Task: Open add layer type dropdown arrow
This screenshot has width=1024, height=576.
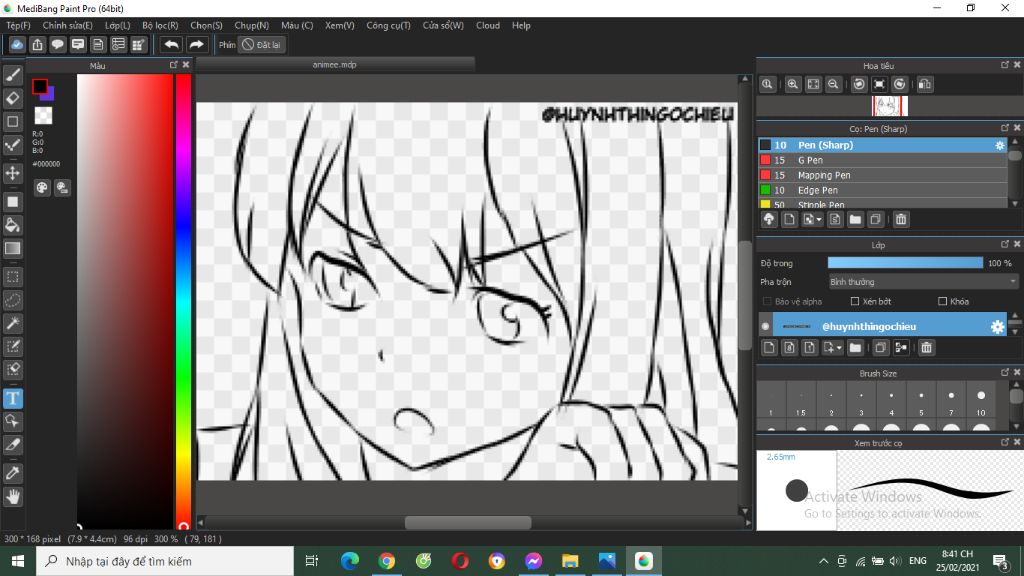Action: tap(839, 348)
